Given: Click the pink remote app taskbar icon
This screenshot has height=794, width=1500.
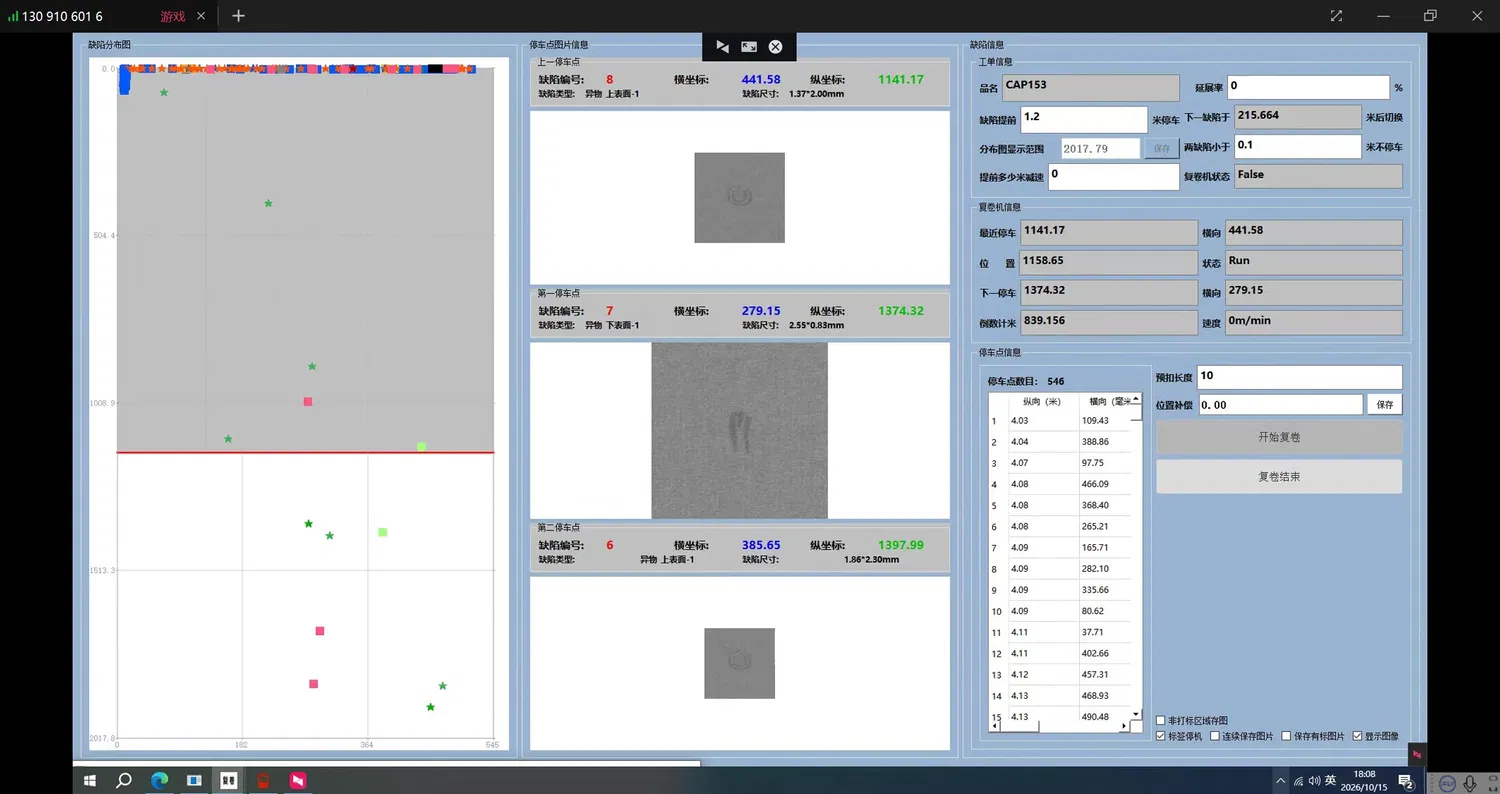Looking at the screenshot, I should 298,780.
